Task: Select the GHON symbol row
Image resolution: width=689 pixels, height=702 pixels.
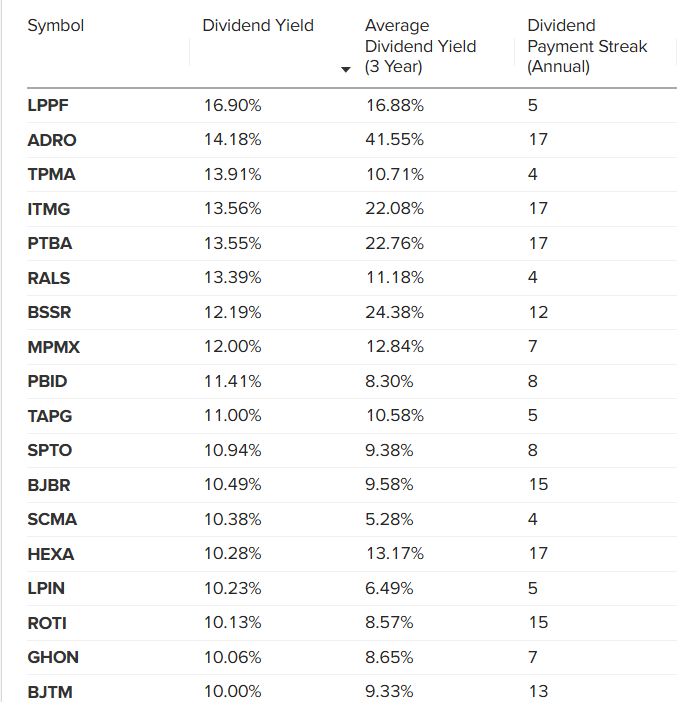Action: 53,657
